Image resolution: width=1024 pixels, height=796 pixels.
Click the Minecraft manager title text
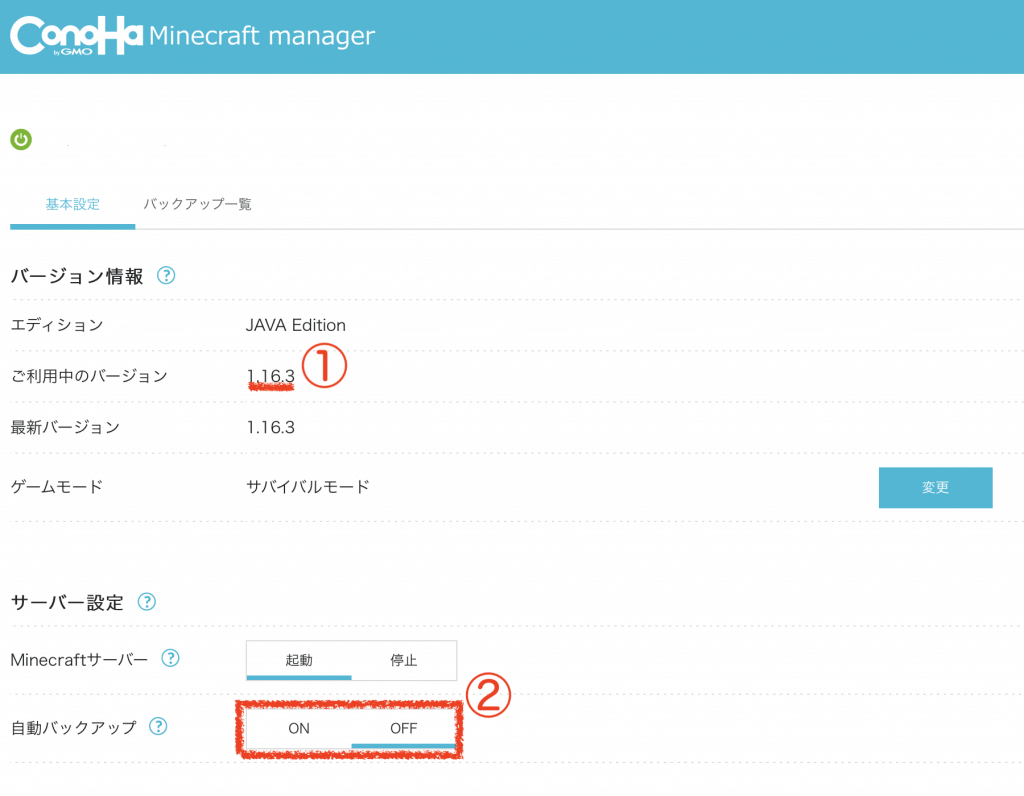click(x=262, y=35)
